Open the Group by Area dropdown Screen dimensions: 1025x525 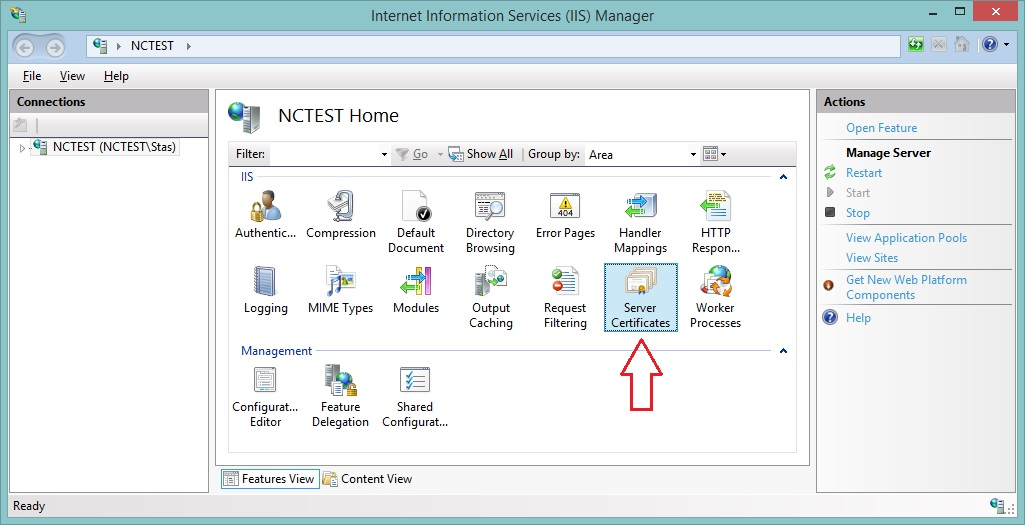(642, 154)
